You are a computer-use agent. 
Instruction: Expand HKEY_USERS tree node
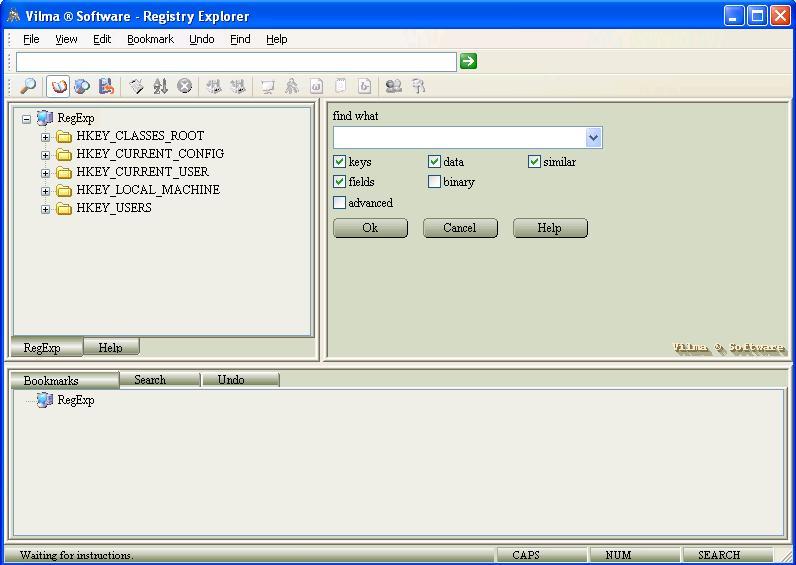(45, 209)
